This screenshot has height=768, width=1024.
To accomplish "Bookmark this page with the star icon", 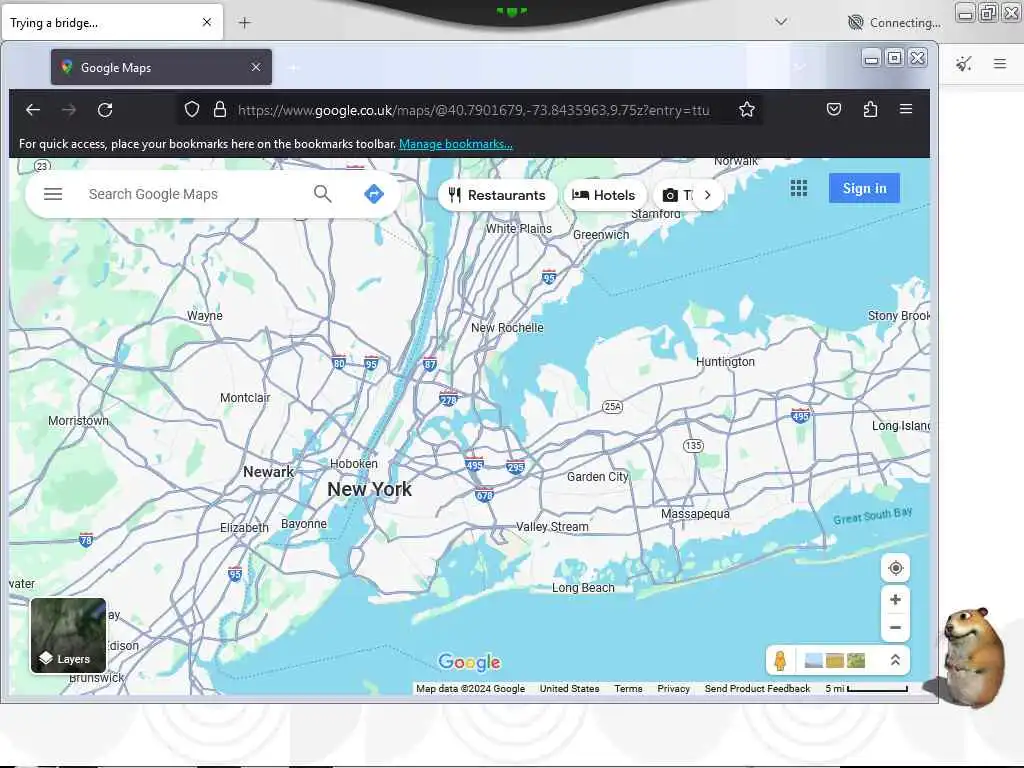I will [x=746, y=109].
